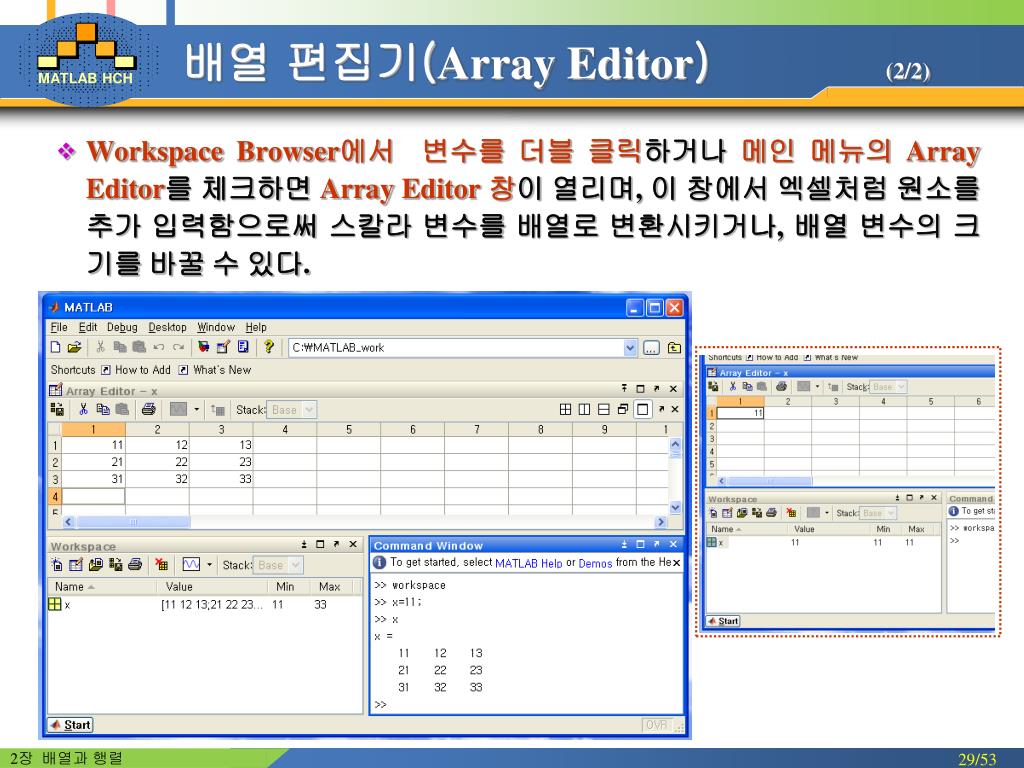This screenshot has height=768, width=1024.
Task: Click the New M-File icon in main toolbar
Action: (56, 347)
